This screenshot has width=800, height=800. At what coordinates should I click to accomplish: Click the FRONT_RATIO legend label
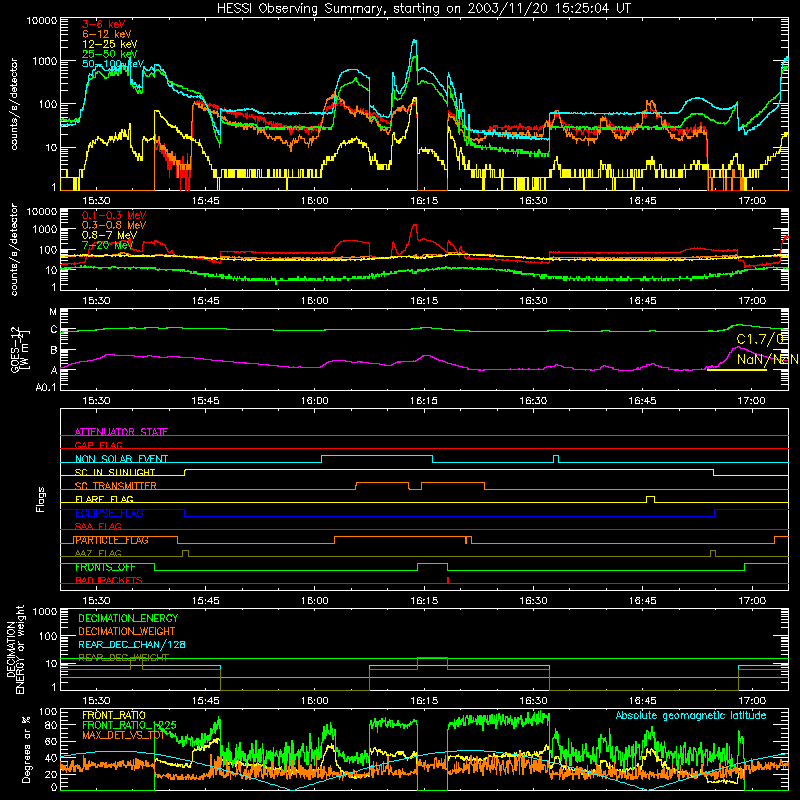[x=114, y=715]
